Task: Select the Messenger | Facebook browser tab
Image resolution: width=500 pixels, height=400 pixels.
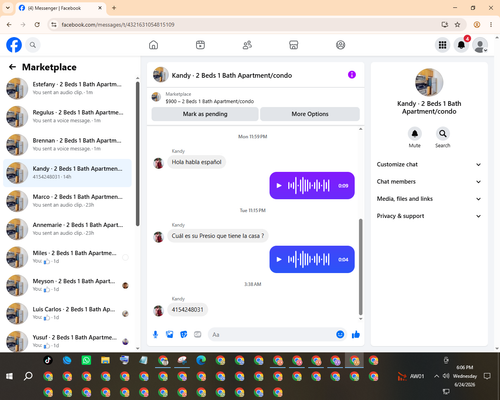Action: click(x=61, y=8)
